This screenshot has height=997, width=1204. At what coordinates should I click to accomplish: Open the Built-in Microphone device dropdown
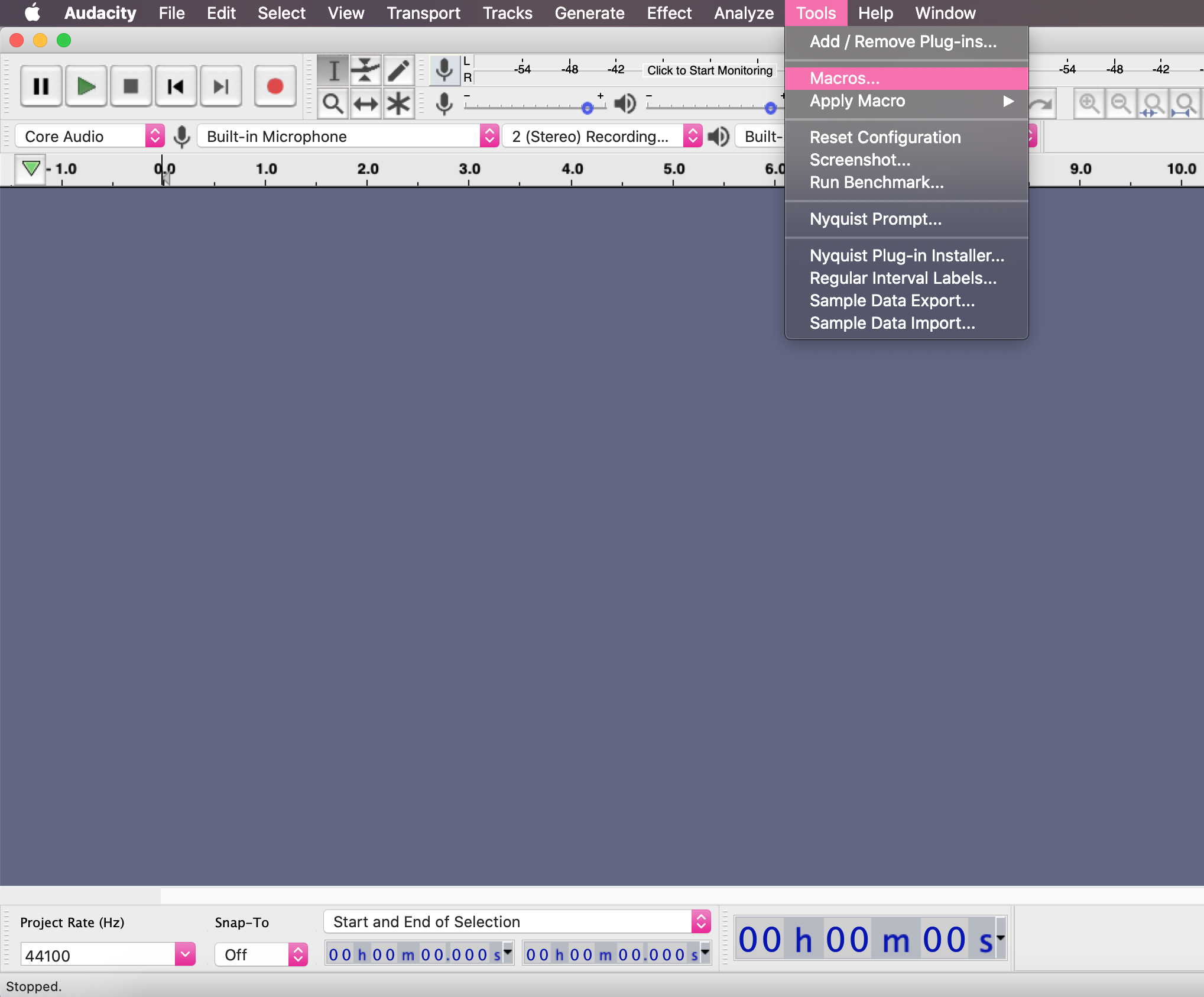[489, 136]
